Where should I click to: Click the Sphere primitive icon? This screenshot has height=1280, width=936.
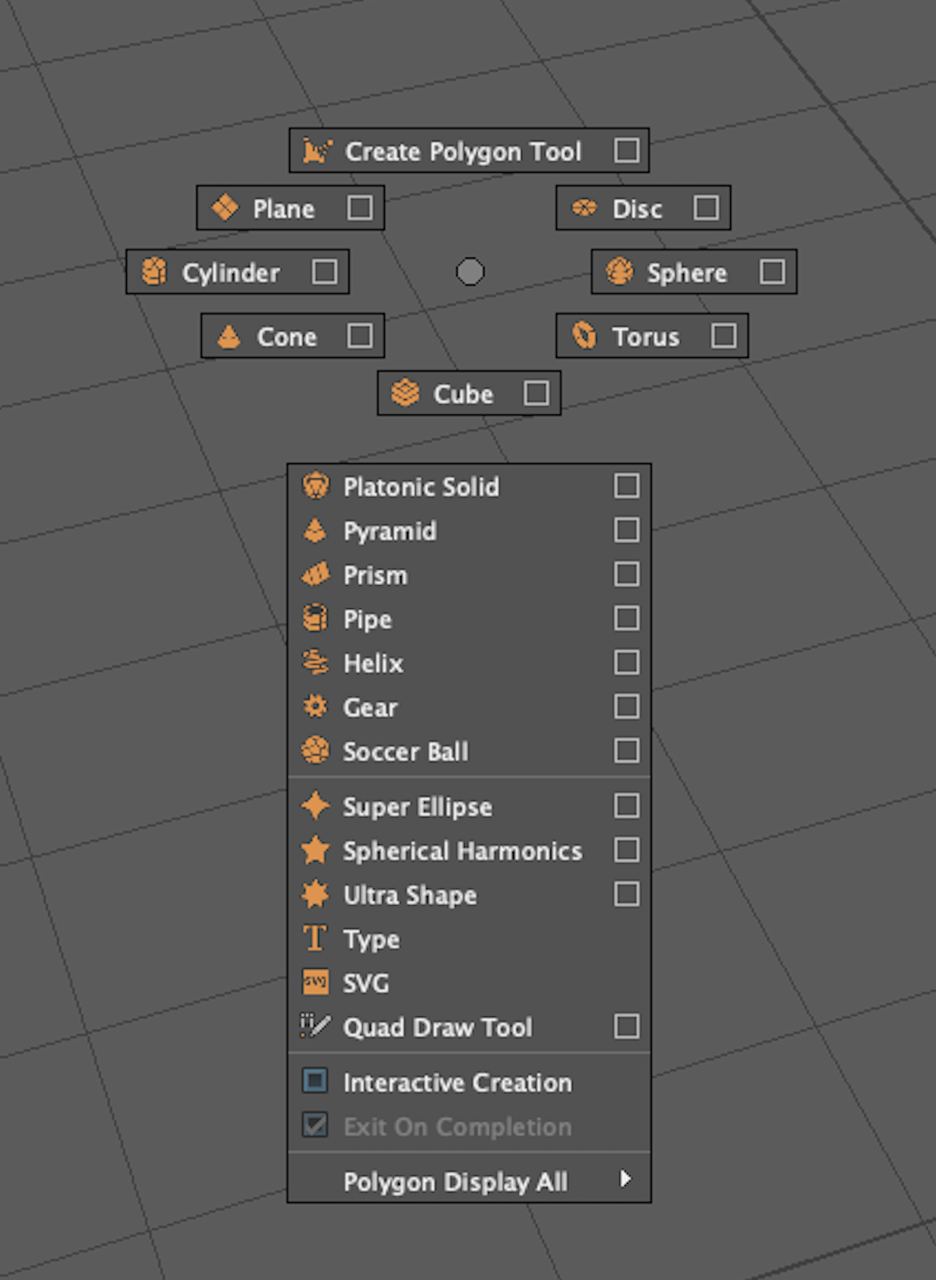click(x=619, y=272)
